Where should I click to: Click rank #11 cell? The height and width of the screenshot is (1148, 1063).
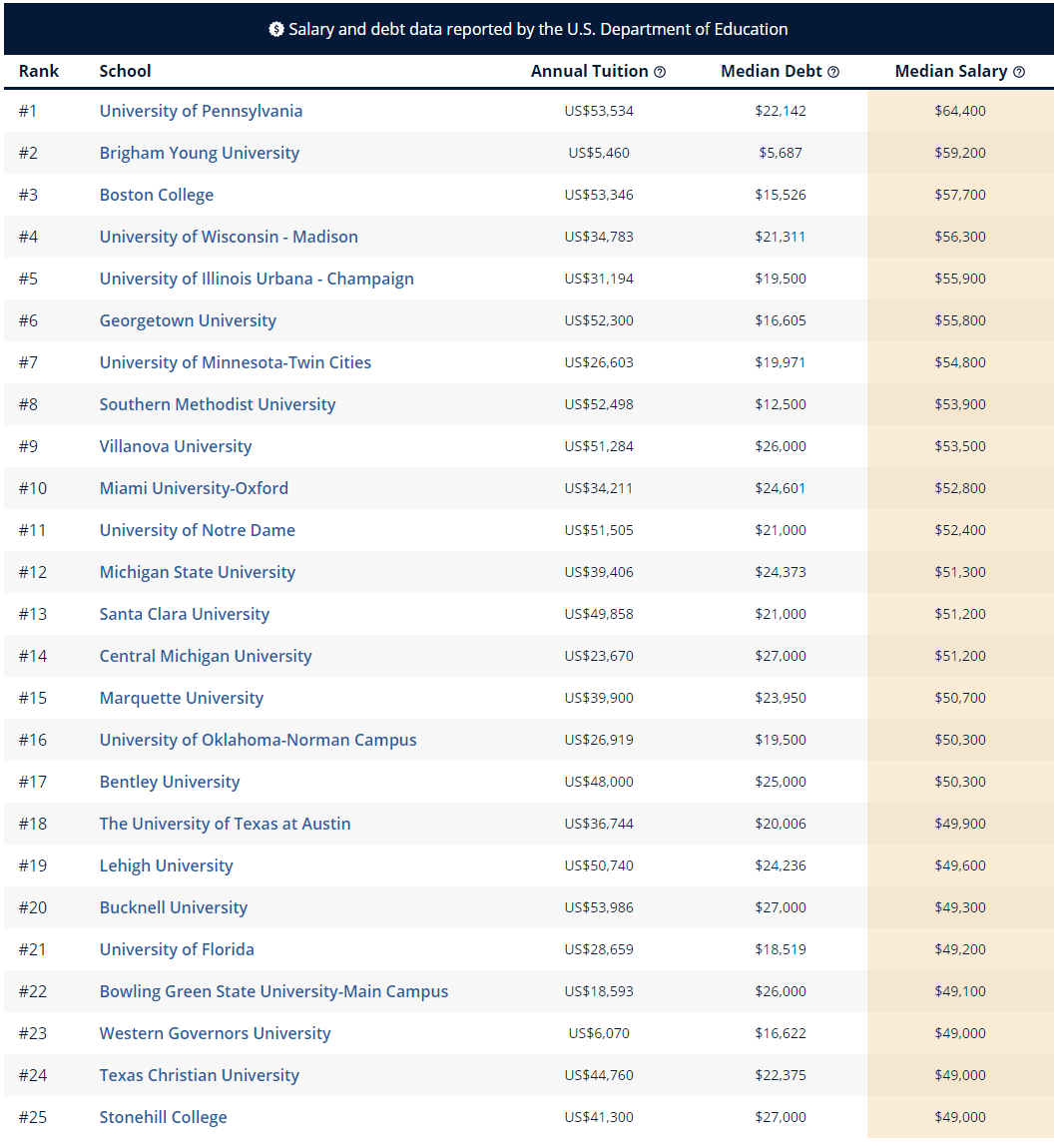[x=32, y=530]
